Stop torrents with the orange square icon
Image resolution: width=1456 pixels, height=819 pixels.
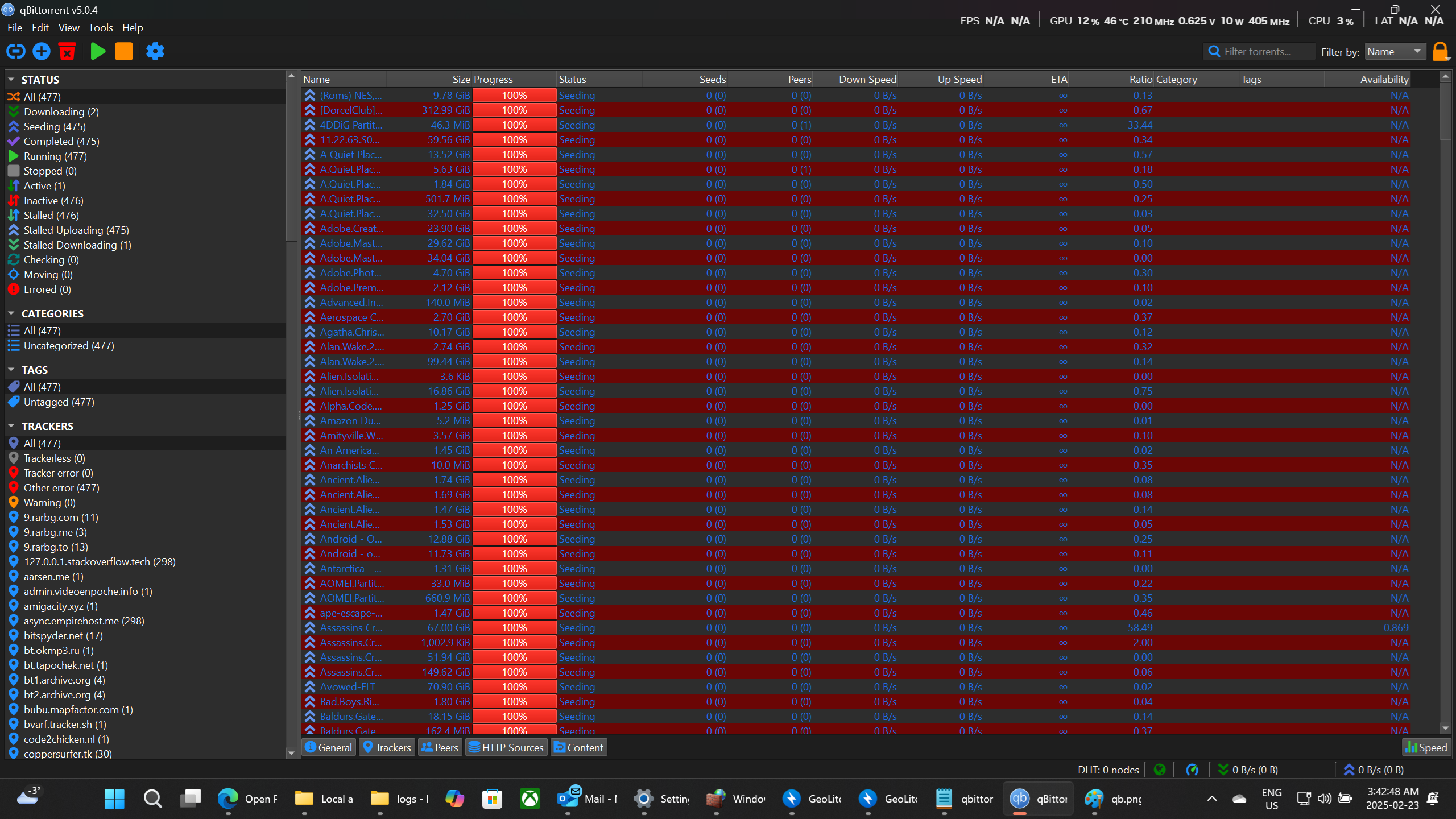click(x=124, y=51)
